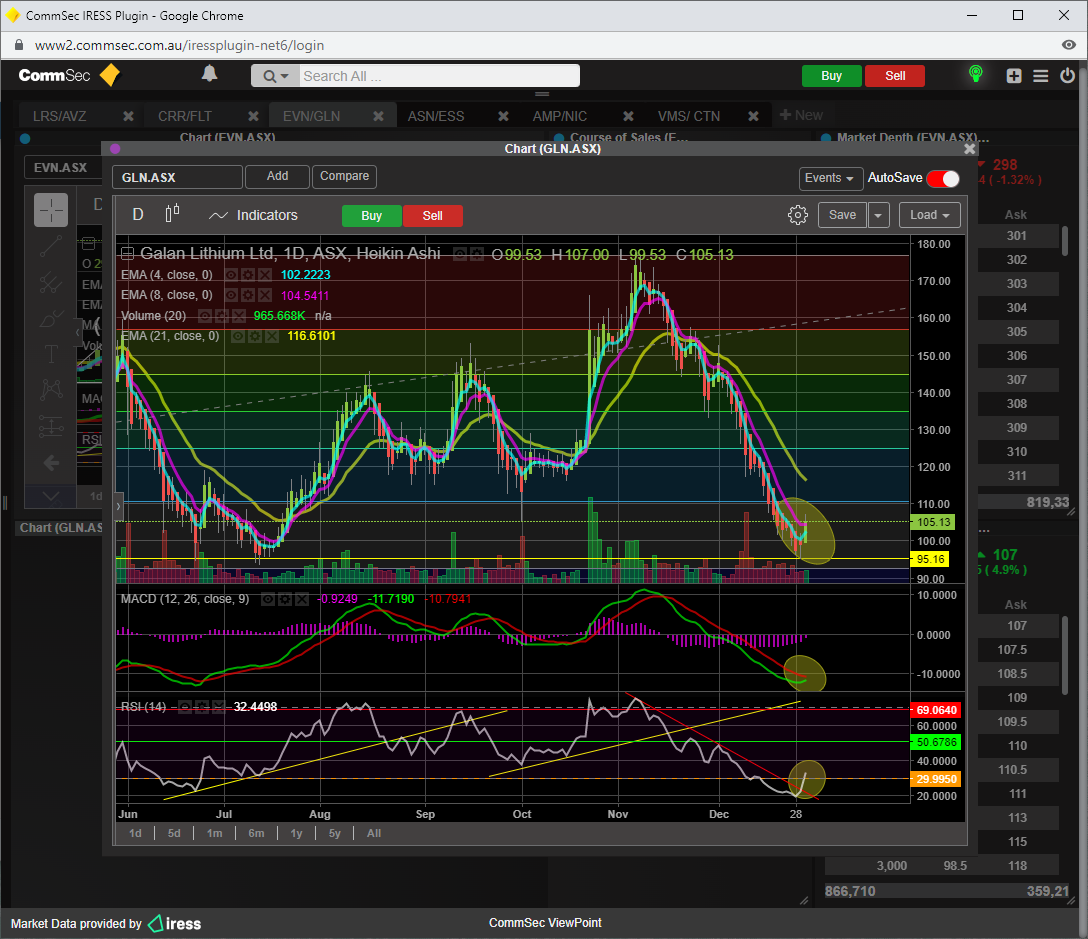This screenshot has width=1088, height=939.
Task: Click the Search All input box
Action: [x=439, y=76]
